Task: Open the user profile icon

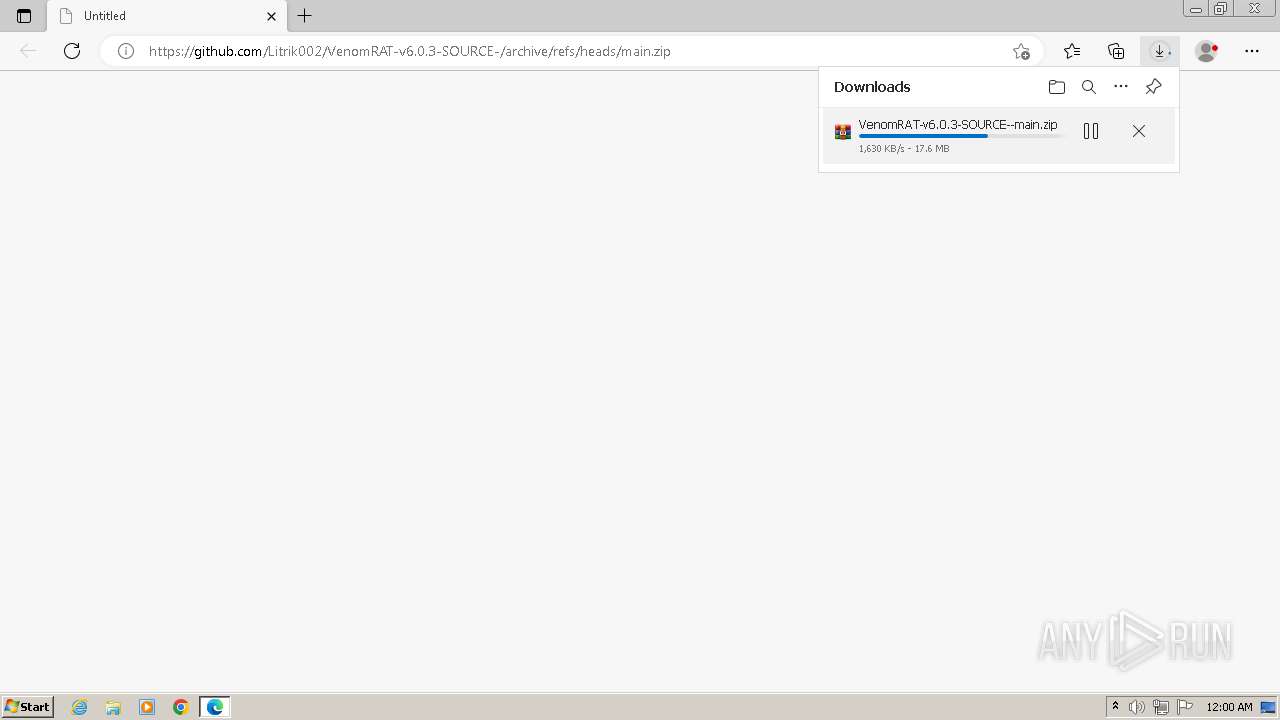Action: pos(1207,51)
